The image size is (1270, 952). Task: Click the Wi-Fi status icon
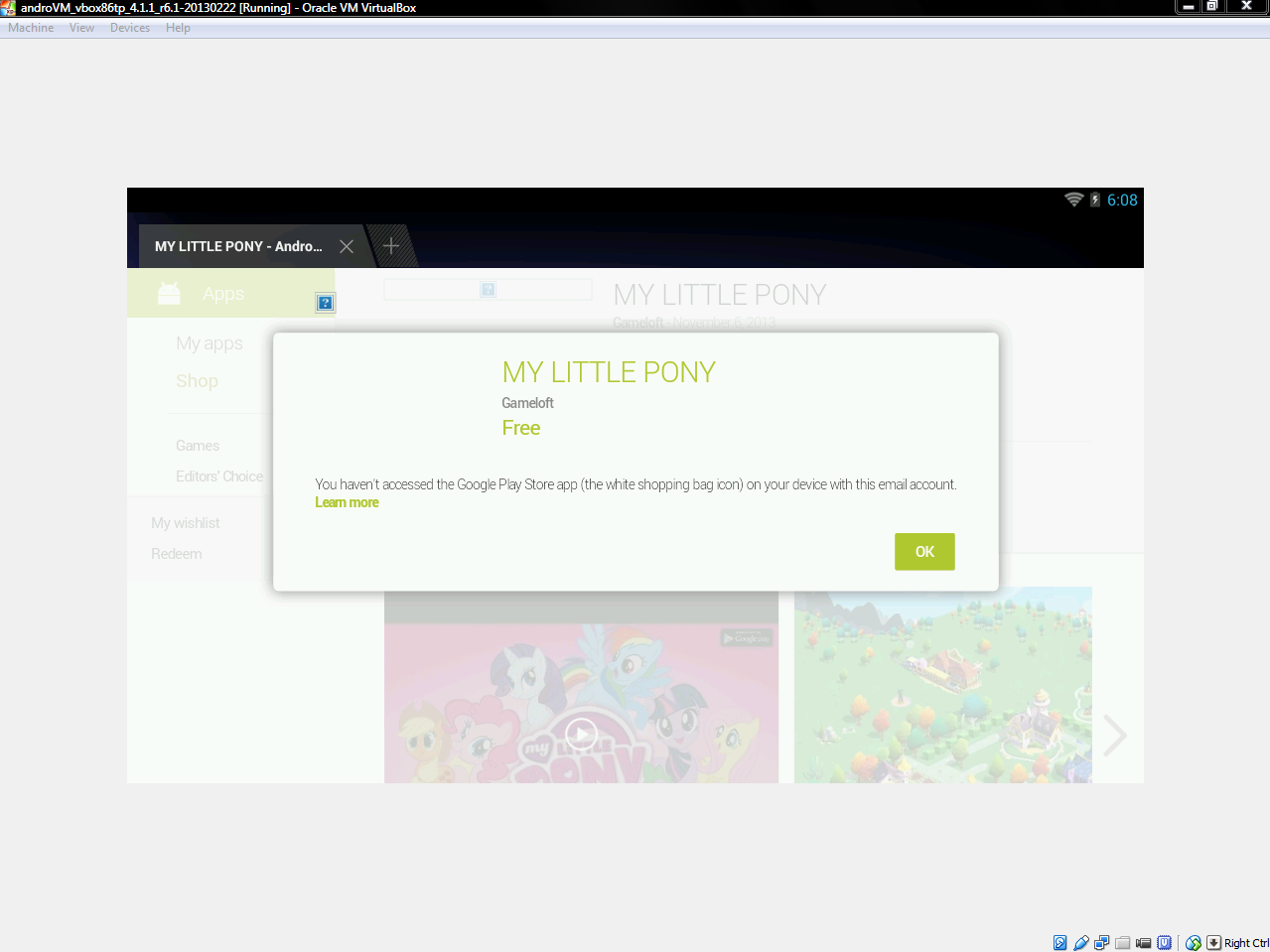(x=1073, y=200)
